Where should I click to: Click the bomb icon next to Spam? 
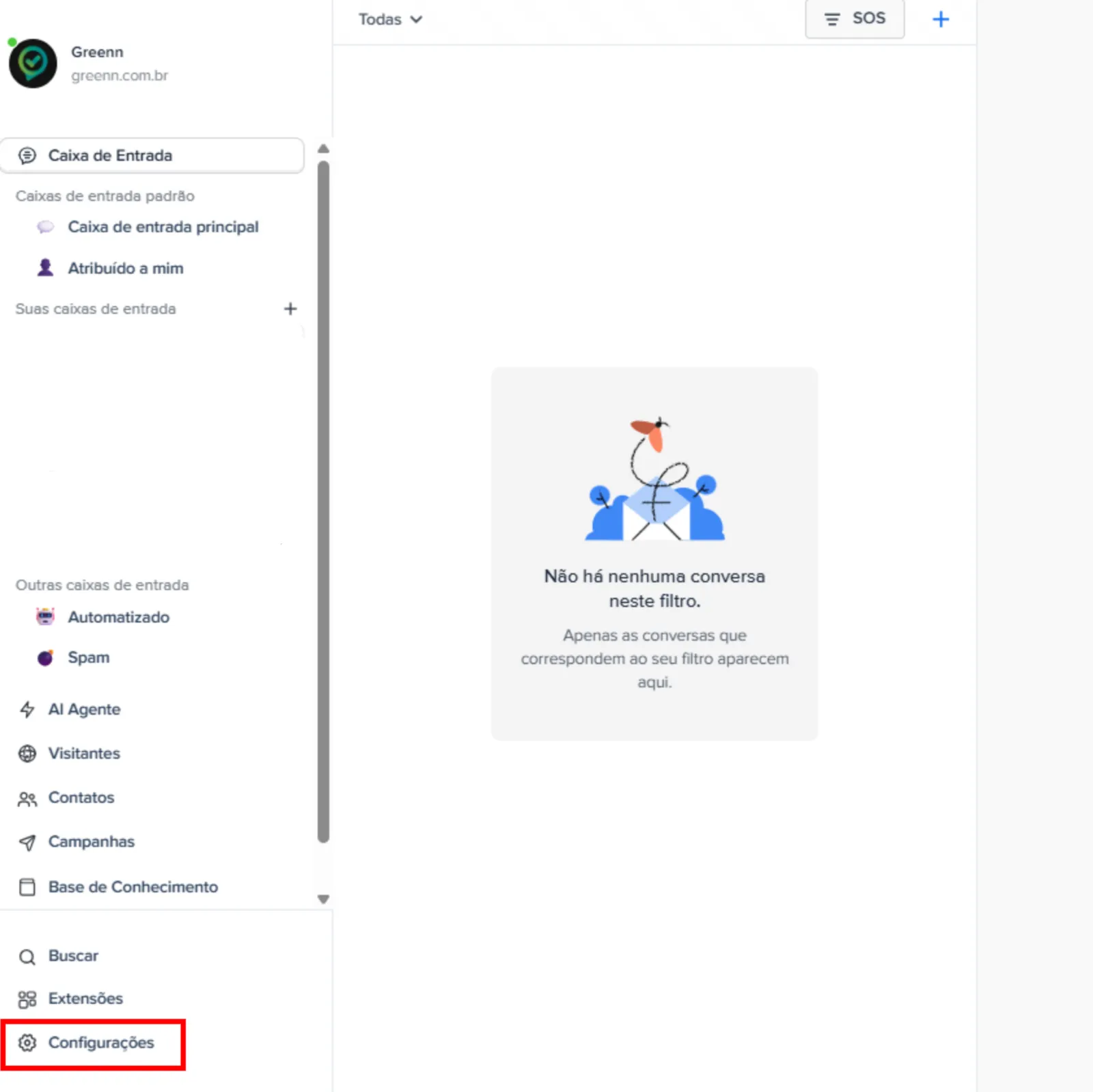pyautogui.click(x=45, y=658)
